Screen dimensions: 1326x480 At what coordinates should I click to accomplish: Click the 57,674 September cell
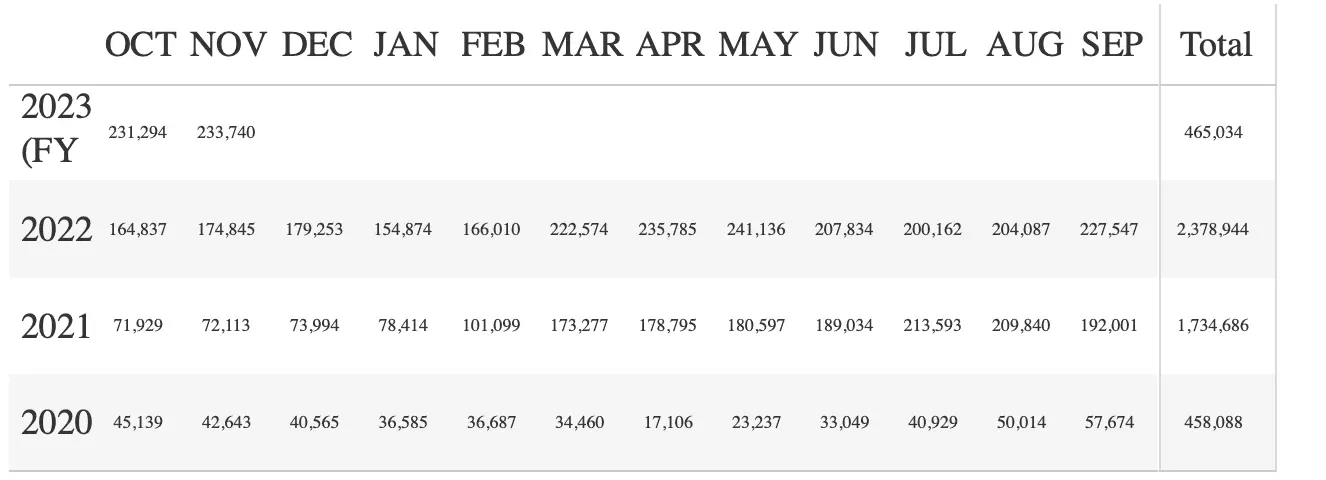point(1109,422)
